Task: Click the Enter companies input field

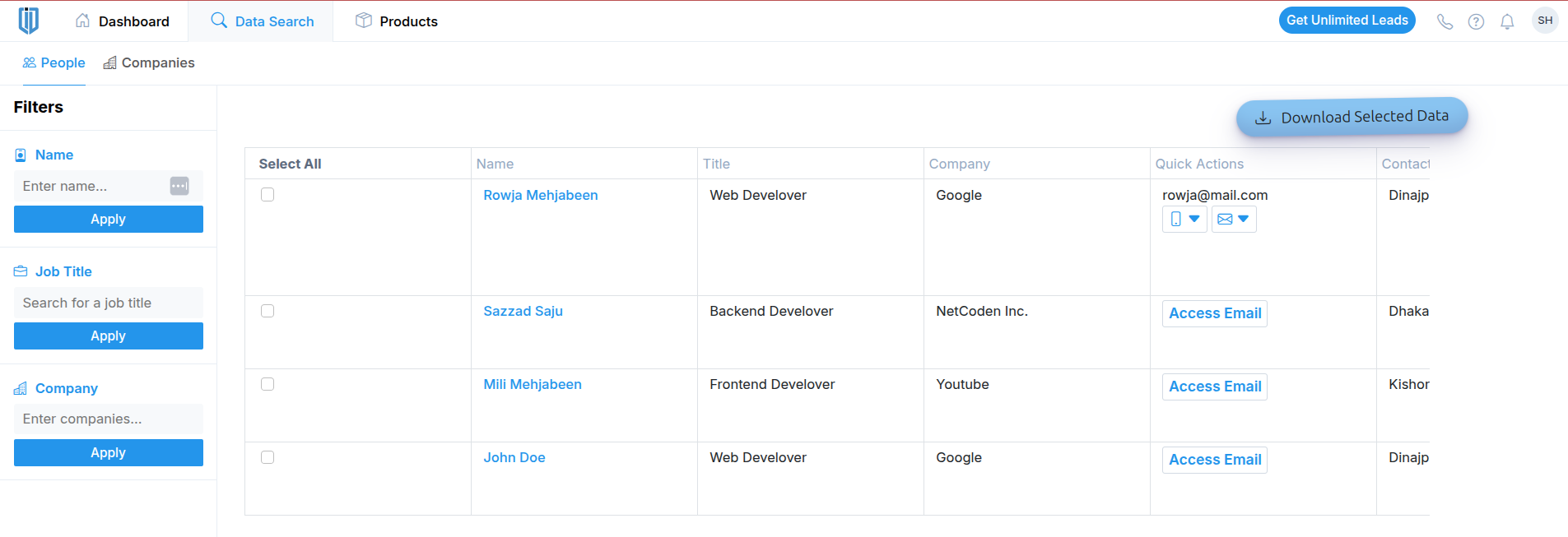Action: [x=108, y=419]
